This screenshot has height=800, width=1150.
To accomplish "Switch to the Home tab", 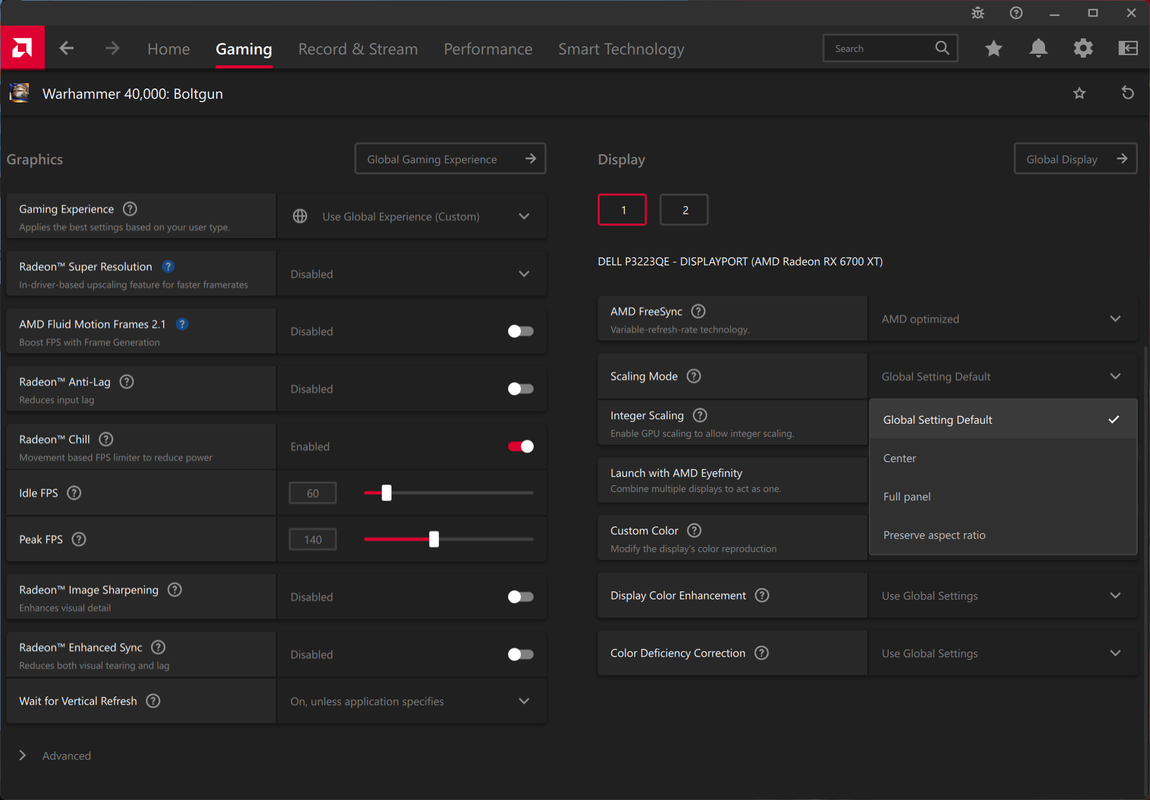I will pyautogui.click(x=168, y=49).
